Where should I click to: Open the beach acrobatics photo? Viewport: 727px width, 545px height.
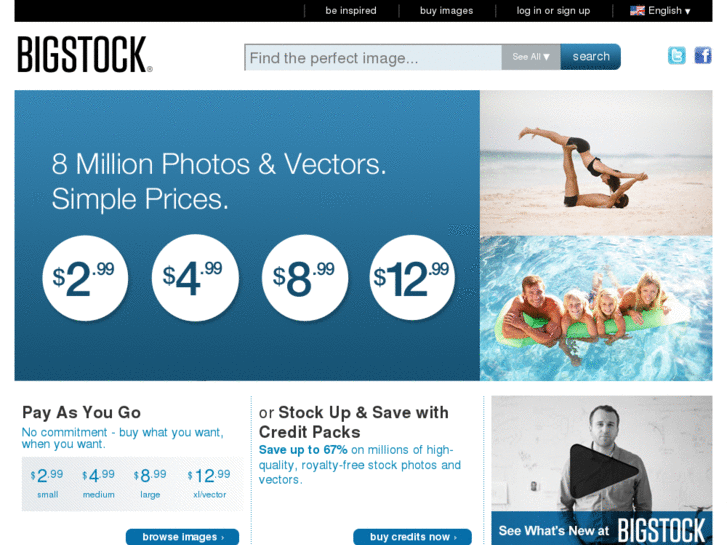596,163
